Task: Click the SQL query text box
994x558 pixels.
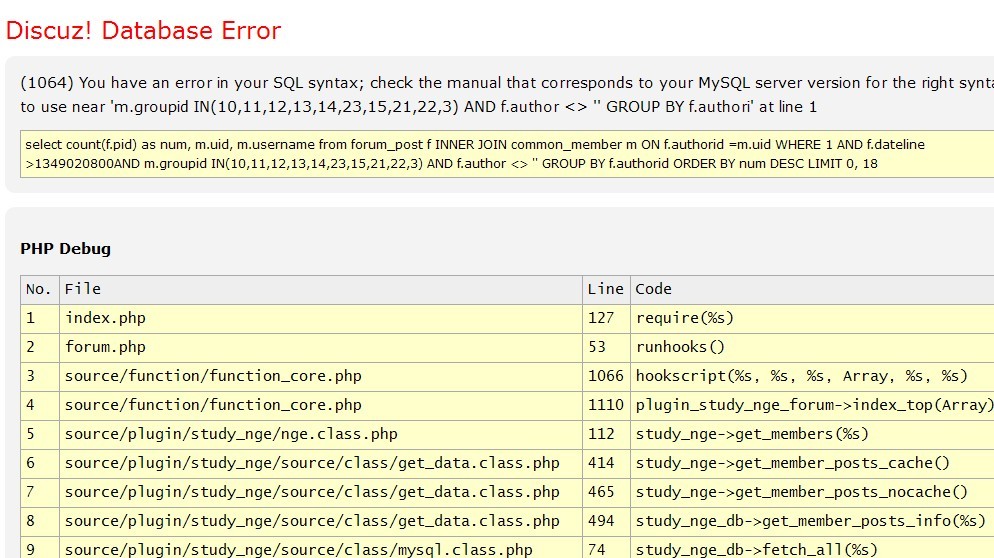Action: 507,154
